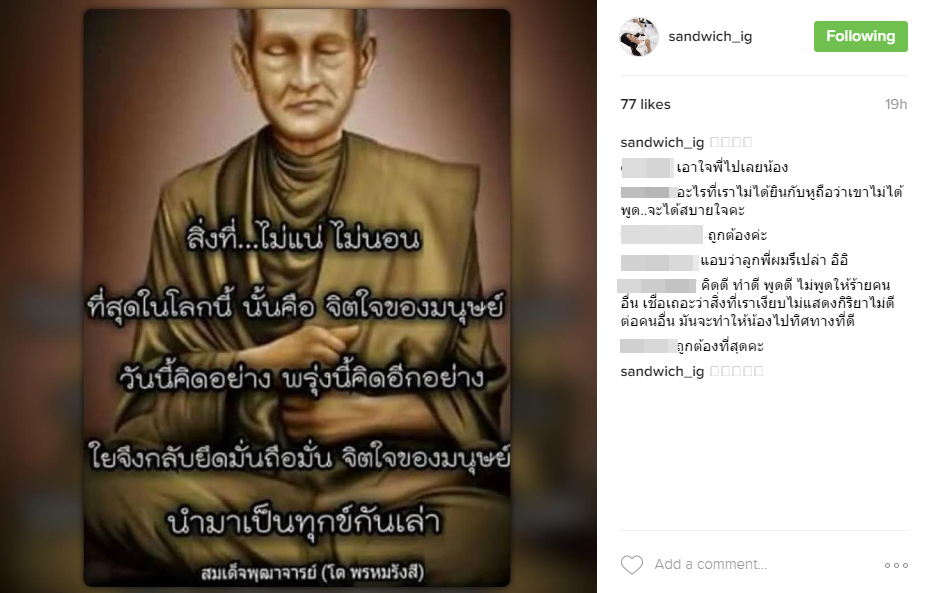Open the three-dot more options menu

pos(896,565)
